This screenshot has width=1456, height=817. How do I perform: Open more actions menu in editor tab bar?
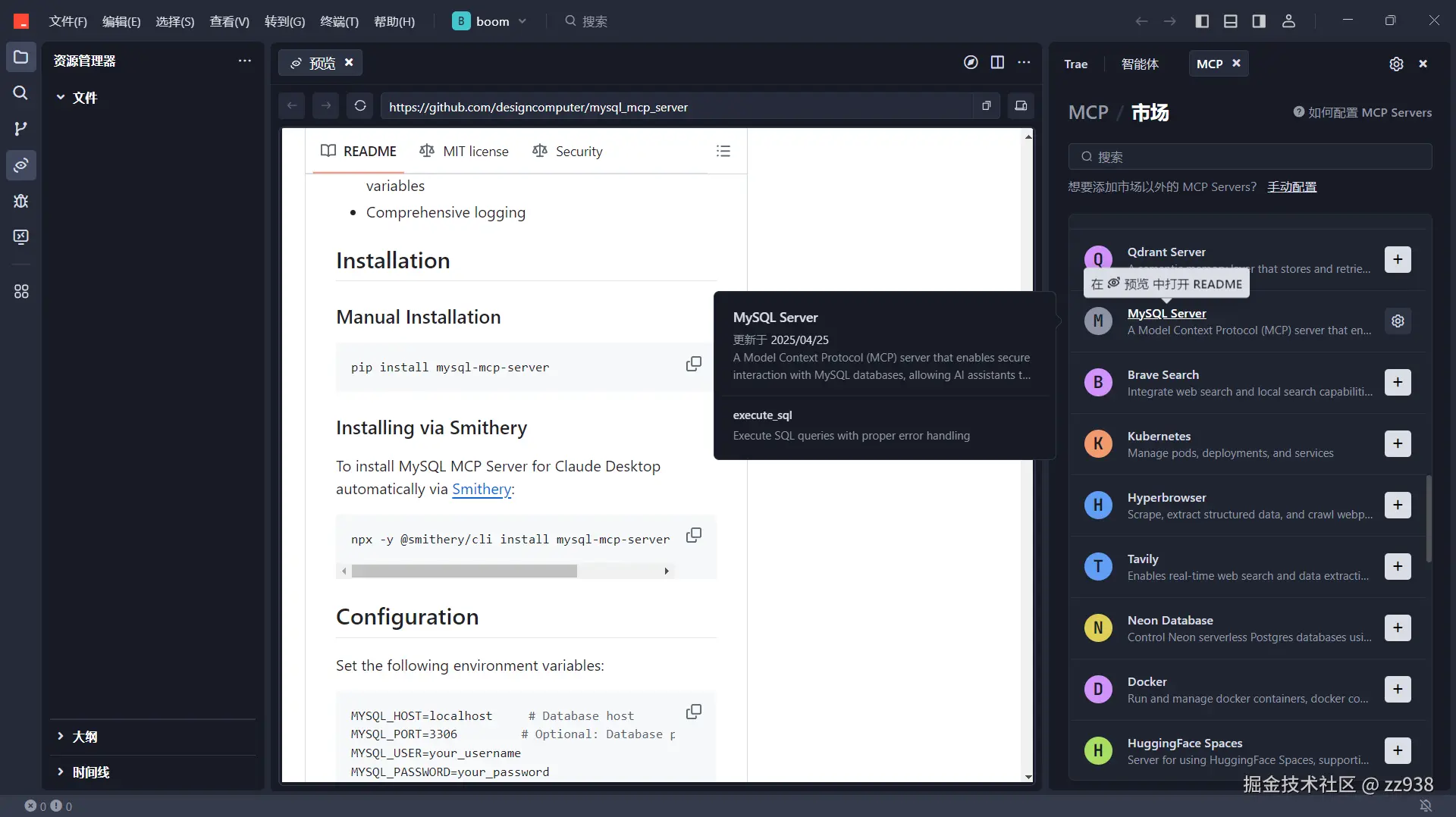tap(1024, 62)
